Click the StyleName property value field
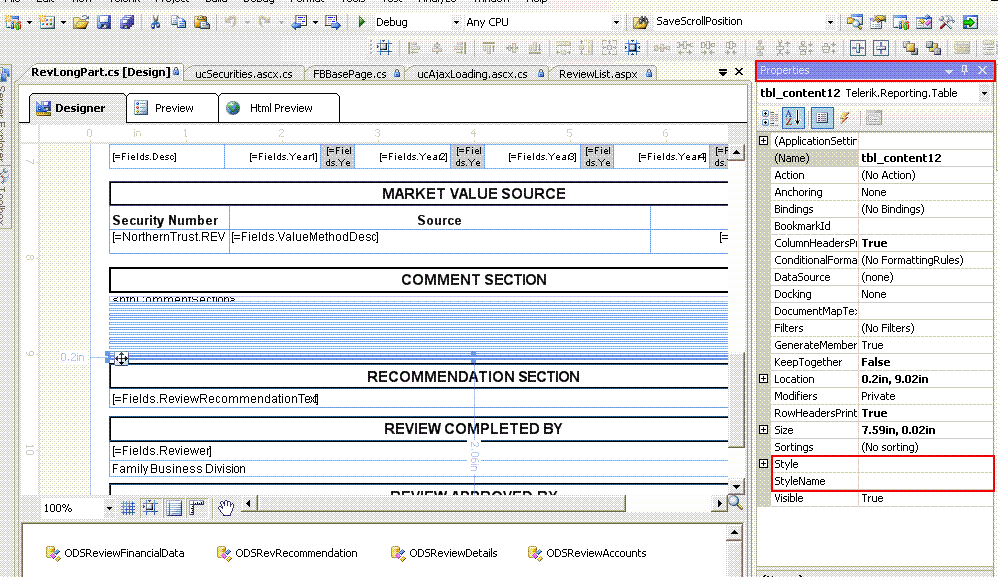The image size is (998, 577). tap(925, 481)
